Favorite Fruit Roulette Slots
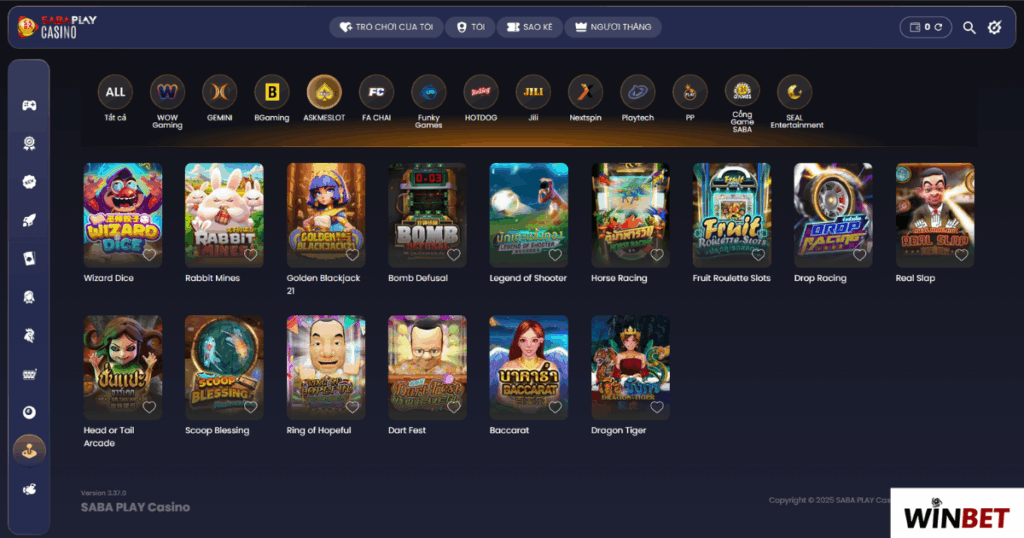This screenshot has width=1024, height=538. click(x=758, y=255)
